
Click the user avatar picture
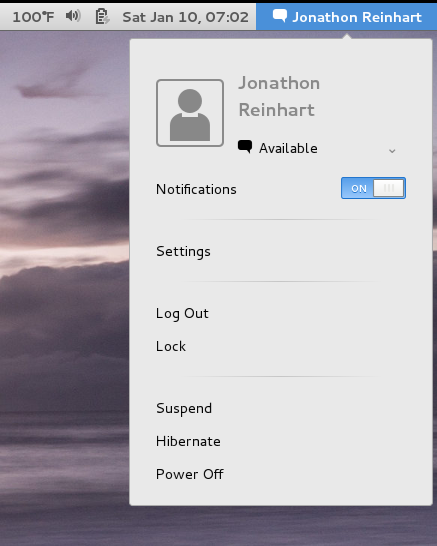coord(190,113)
